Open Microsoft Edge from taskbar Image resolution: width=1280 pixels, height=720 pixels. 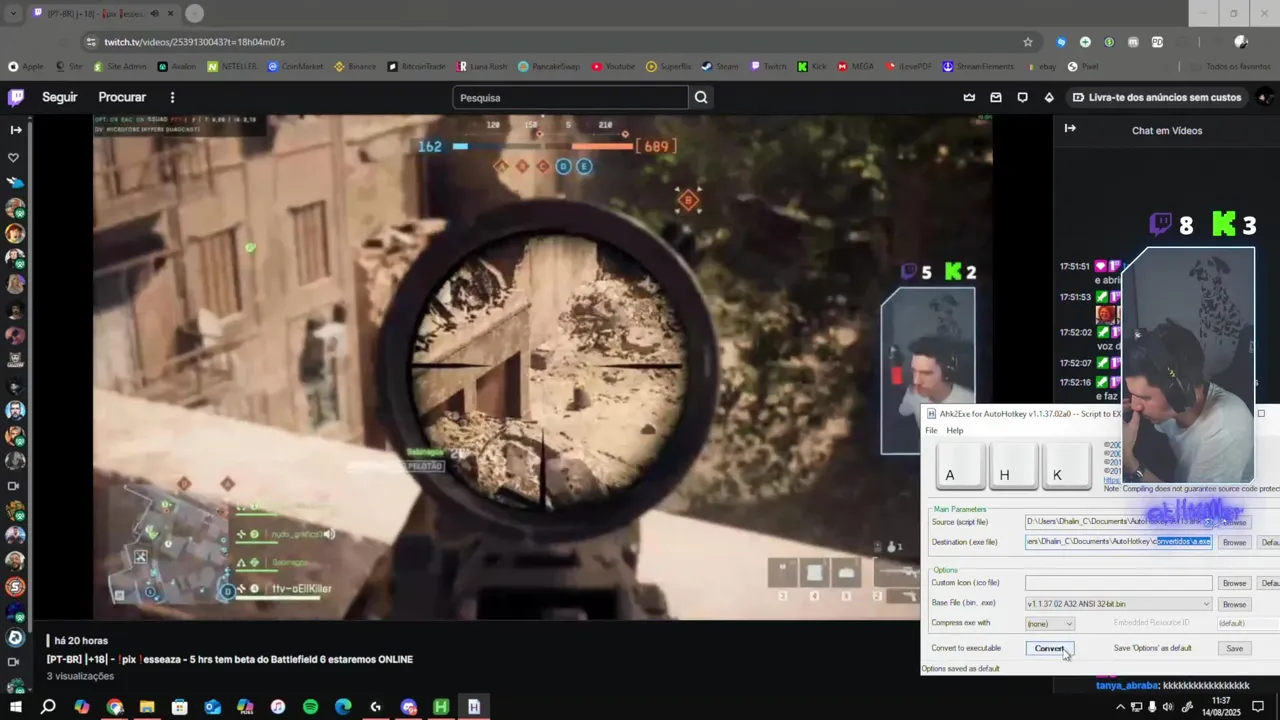point(343,707)
